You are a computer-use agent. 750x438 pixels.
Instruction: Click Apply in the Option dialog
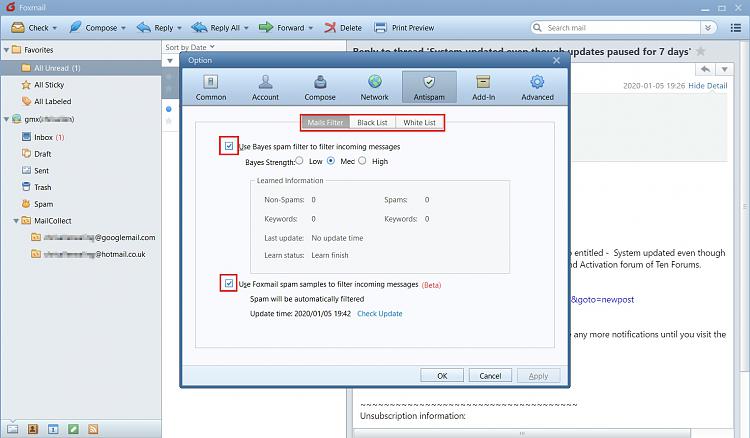click(x=538, y=375)
